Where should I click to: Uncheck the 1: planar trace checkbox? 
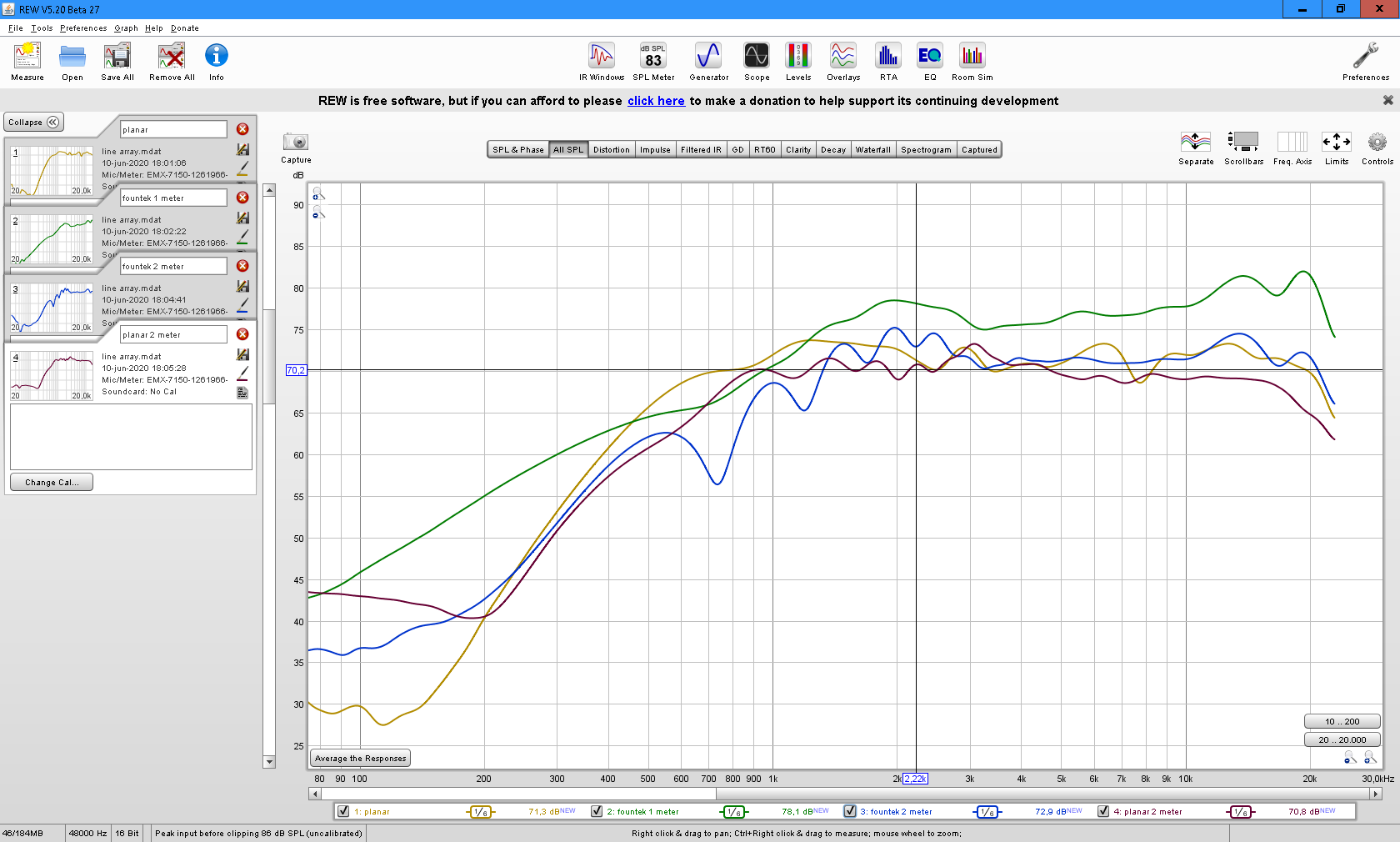tap(342, 811)
